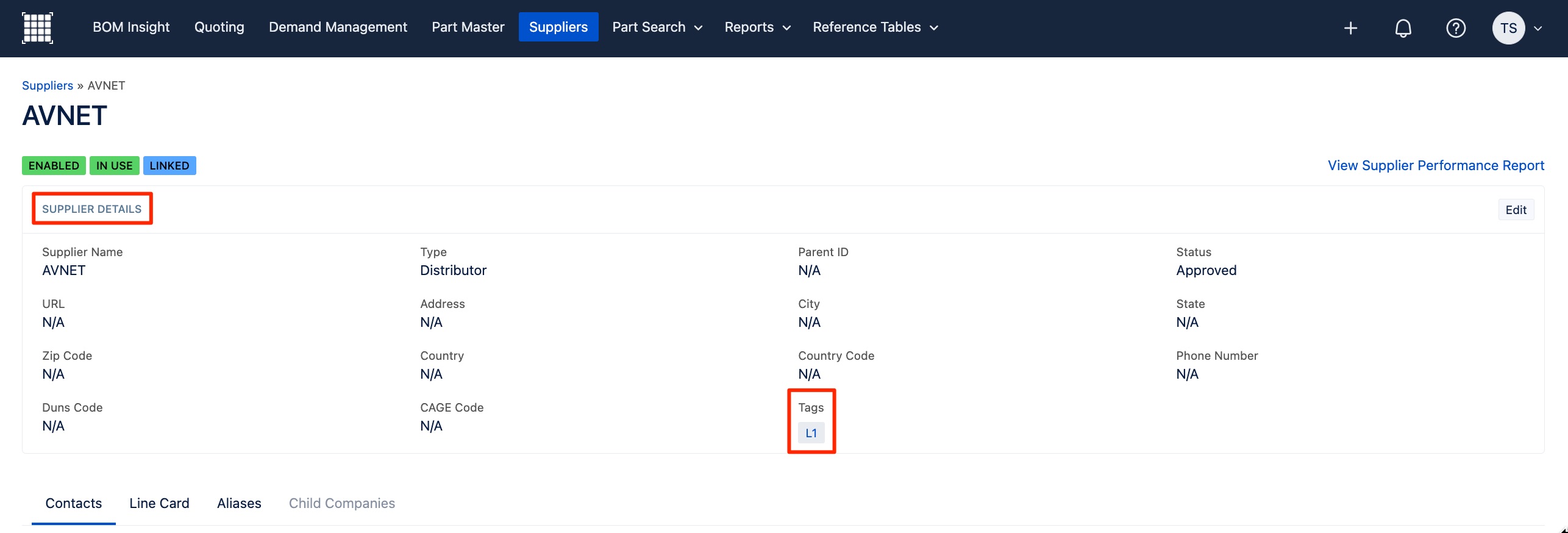The height and width of the screenshot is (533, 1568).
Task: Click the LINKED badge
Action: (169, 166)
